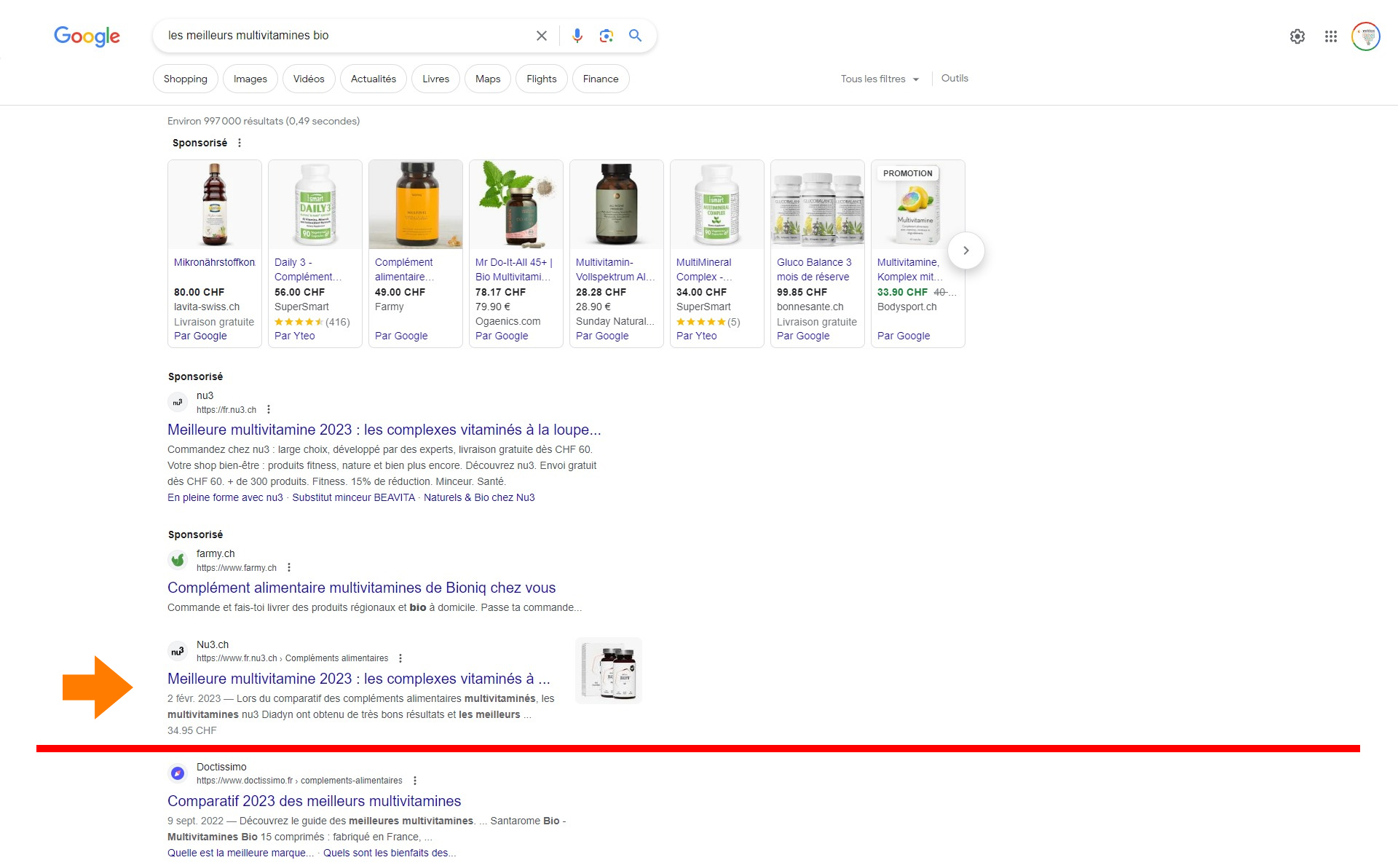The width and height of the screenshot is (1398, 868).
Task: Open Multivitamine, Komplex mit link
Action: click(x=910, y=269)
